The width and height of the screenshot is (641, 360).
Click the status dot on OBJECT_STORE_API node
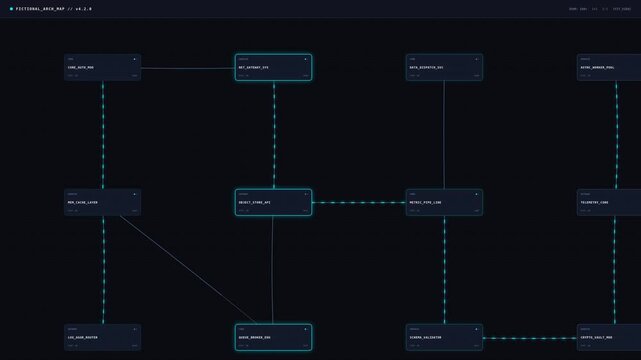click(305, 194)
